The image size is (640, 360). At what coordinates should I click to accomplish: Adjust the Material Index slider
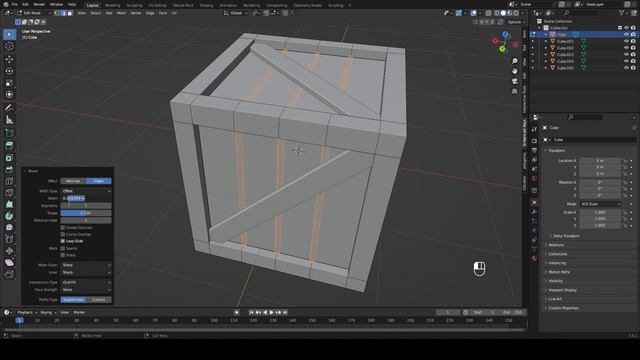coord(86,220)
